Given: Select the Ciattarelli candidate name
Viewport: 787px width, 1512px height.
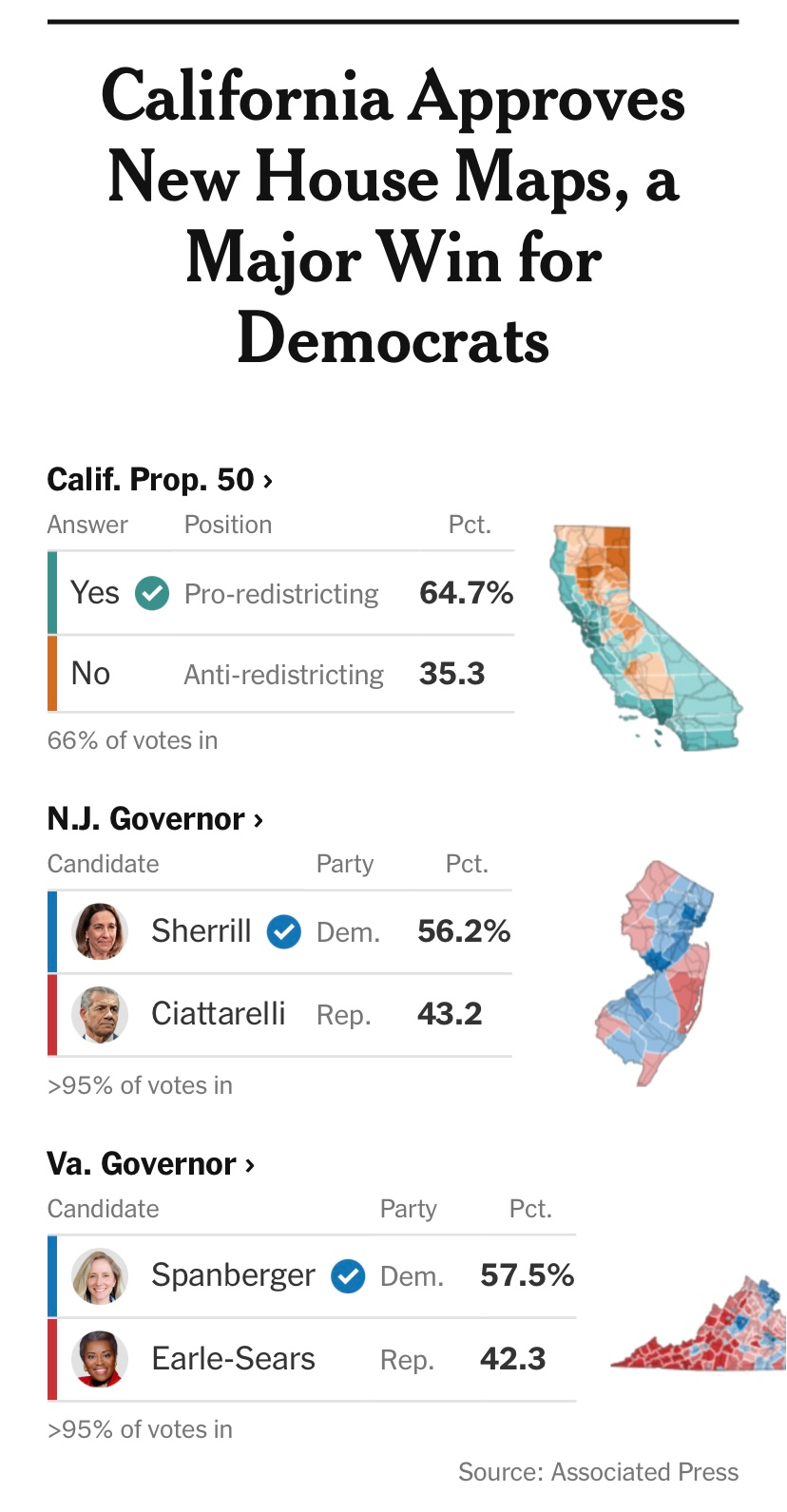Looking at the screenshot, I should [218, 1014].
